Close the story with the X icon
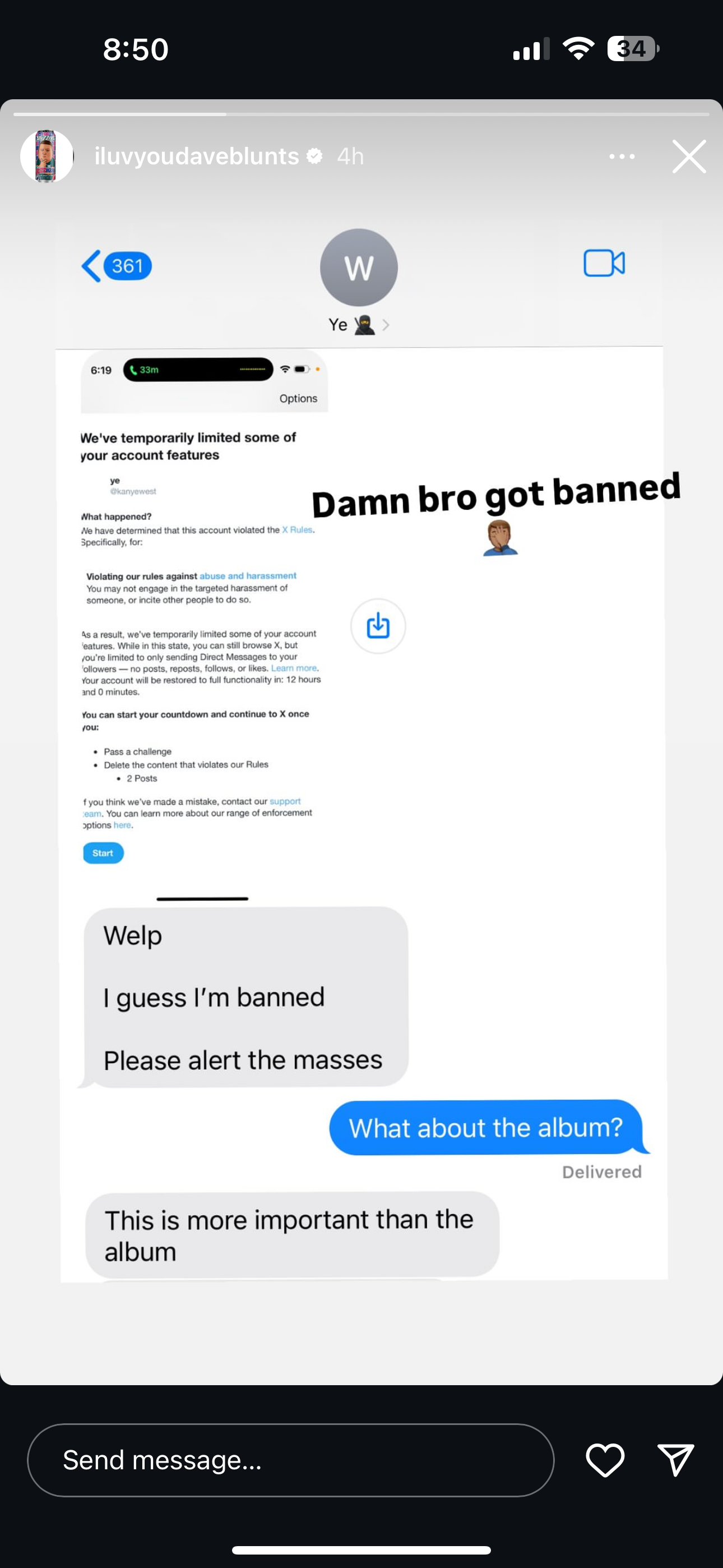723x1568 pixels. [689, 156]
